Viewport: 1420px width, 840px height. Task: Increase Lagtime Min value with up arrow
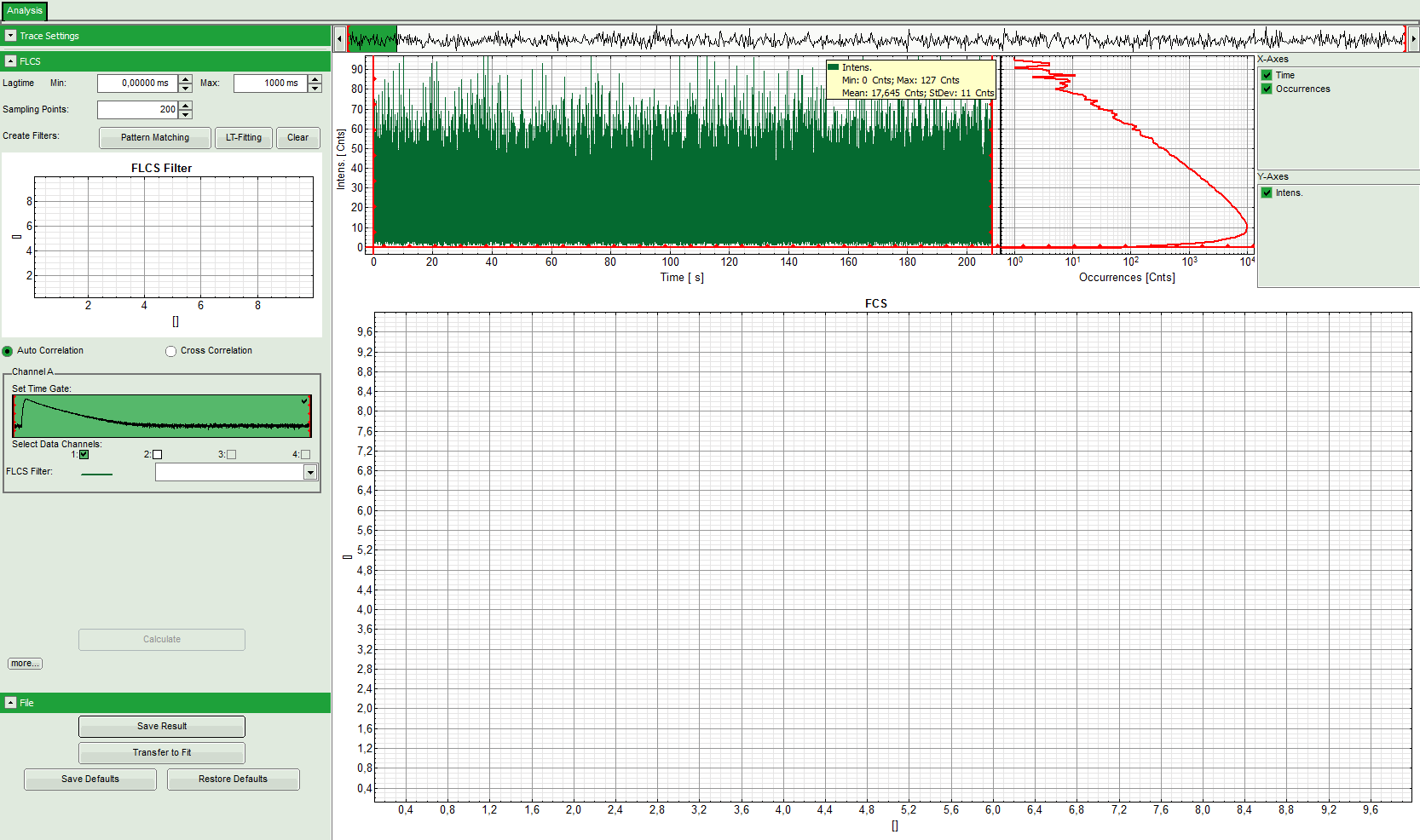click(185, 78)
